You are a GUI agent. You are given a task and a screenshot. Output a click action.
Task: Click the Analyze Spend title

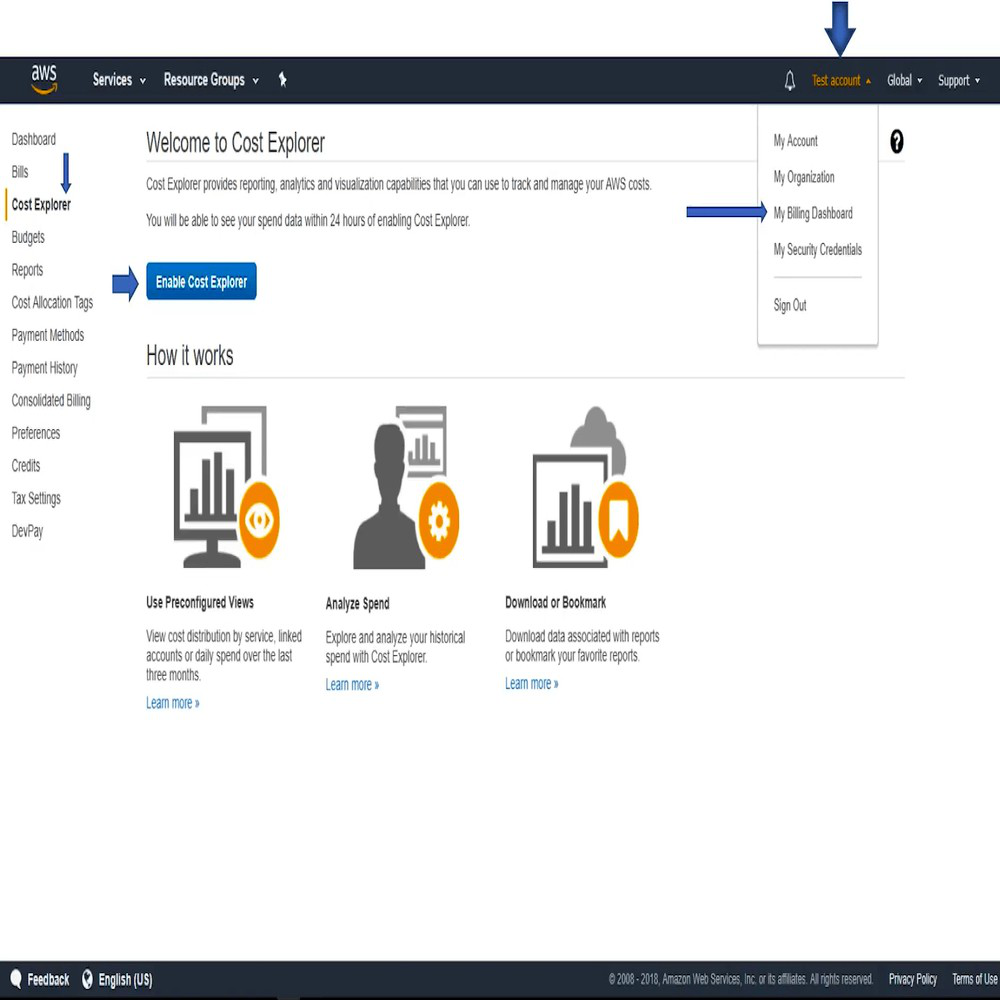click(357, 604)
